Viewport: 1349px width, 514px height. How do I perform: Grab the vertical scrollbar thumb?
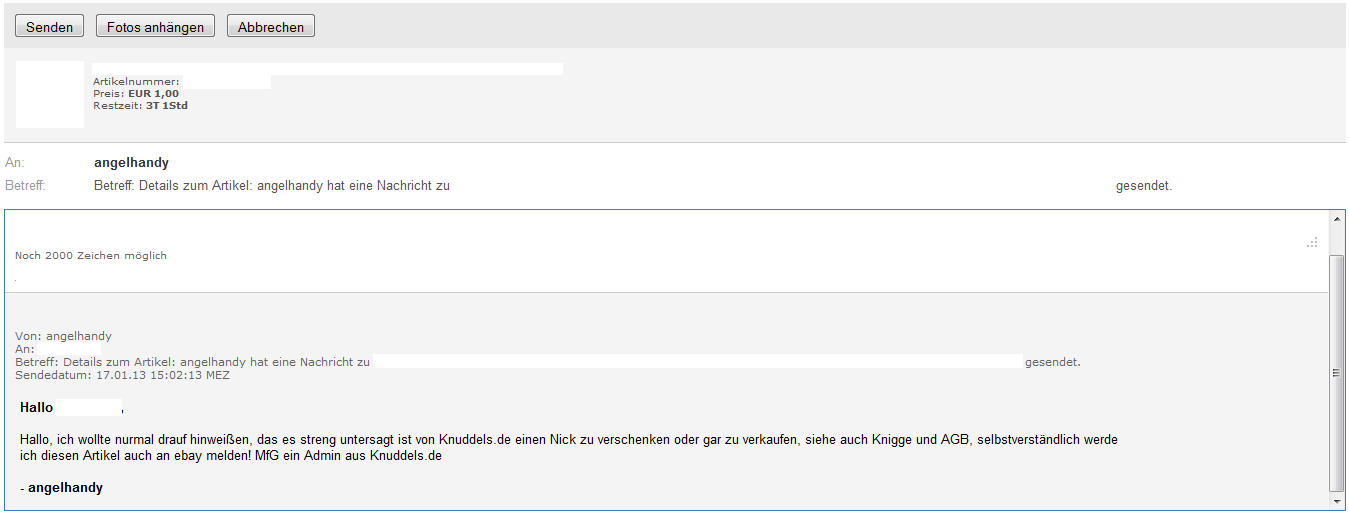coord(1336,371)
